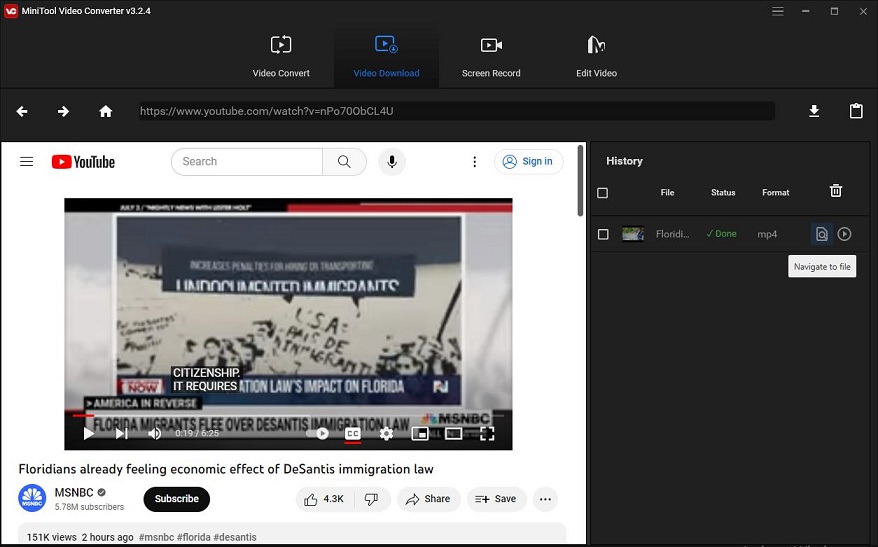Click the #msnbc hashtag link
This screenshot has height=547, width=878.
[156, 537]
